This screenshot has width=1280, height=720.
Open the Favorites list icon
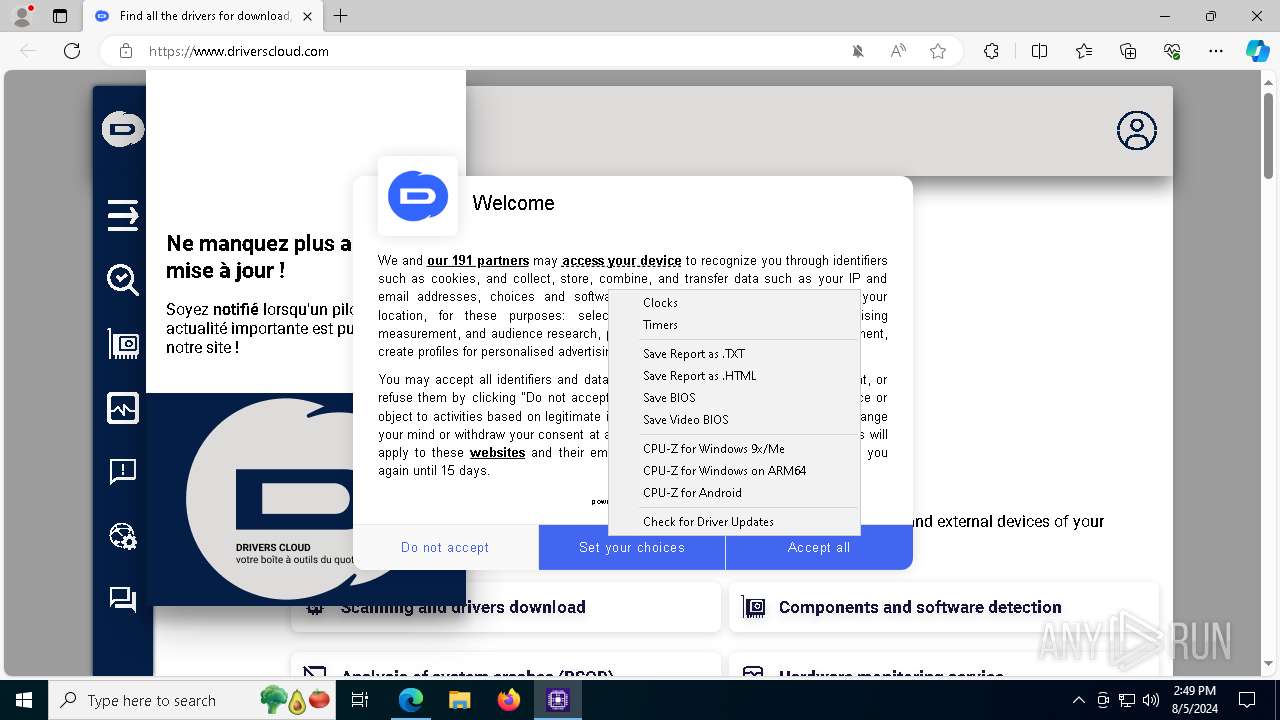pos(1084,51)
